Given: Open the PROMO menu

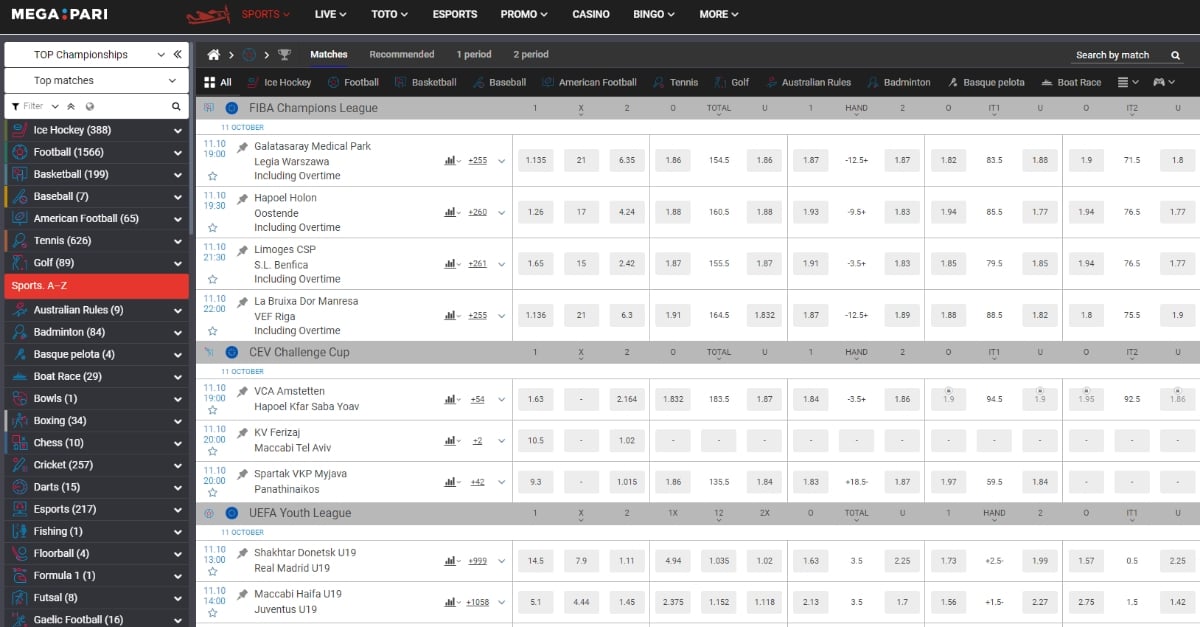Looking at the screenshot, I should (524, 15).
